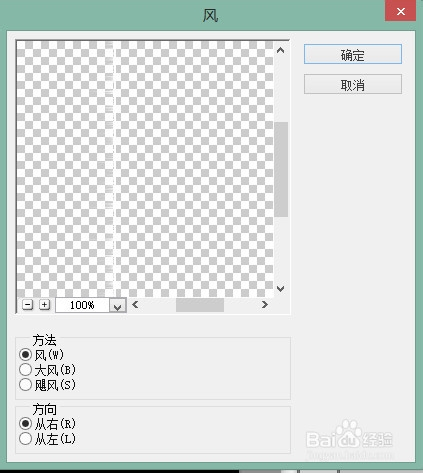Viewport: 423px width, 473px height.
Task: Open the zoom percentage dropdown arrow
Action: click(117, 305)
